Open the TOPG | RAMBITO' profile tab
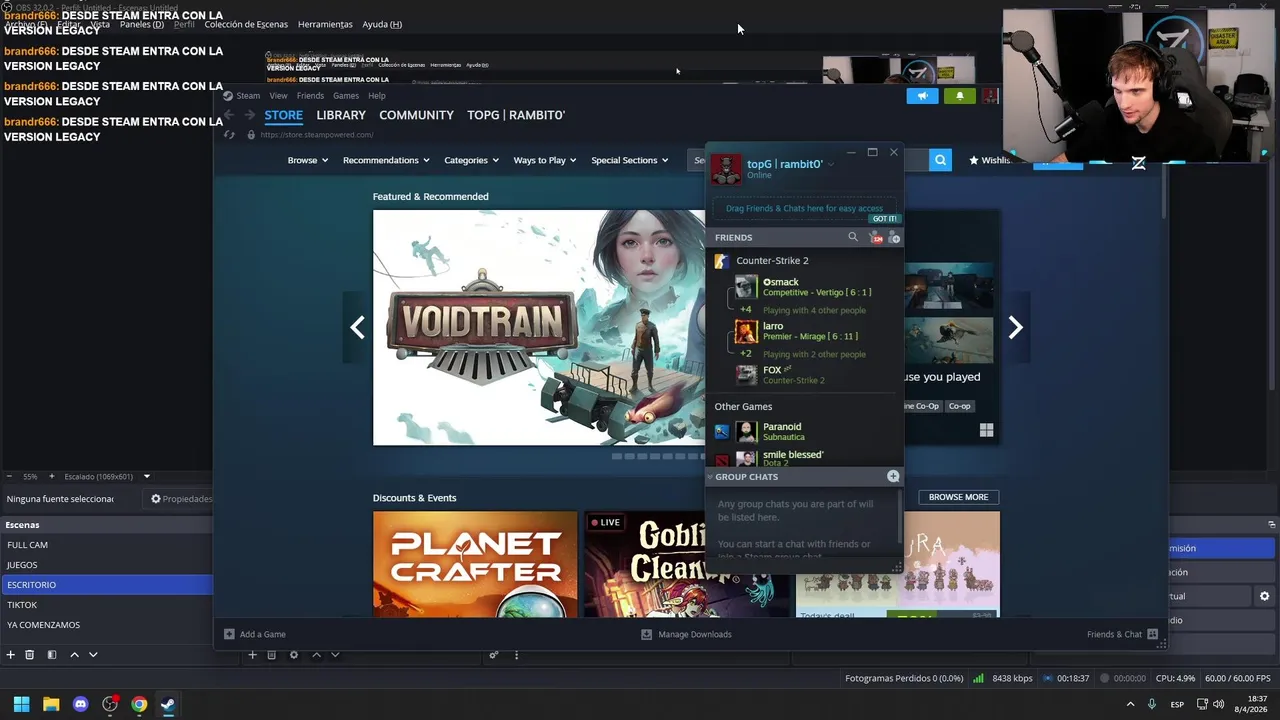Viewport: 1280px width, 720px height. pos(516,115)
